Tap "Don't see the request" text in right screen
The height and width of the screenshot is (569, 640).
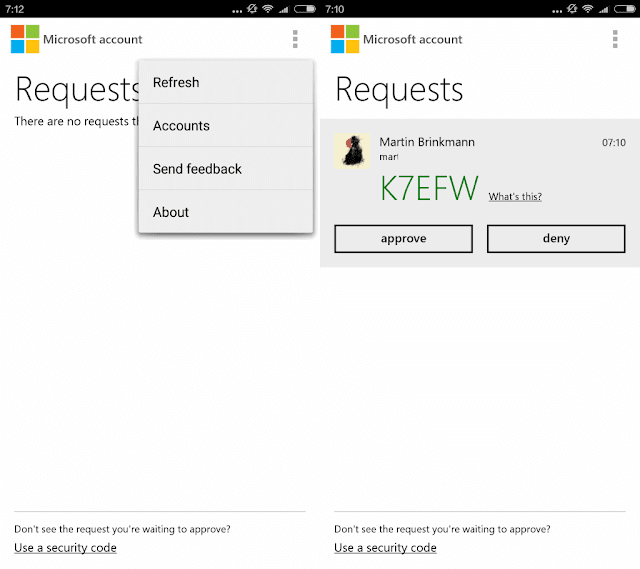point(442,529)
